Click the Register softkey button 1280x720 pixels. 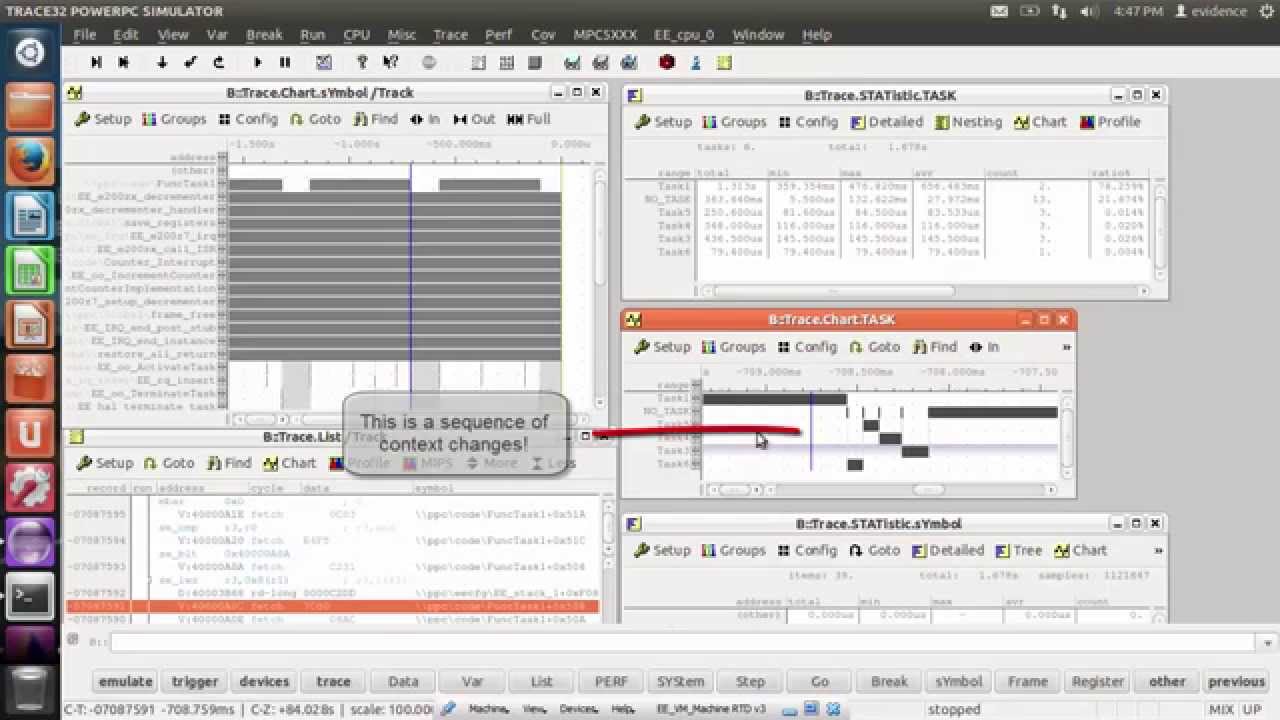click(x=1098, y=681)
